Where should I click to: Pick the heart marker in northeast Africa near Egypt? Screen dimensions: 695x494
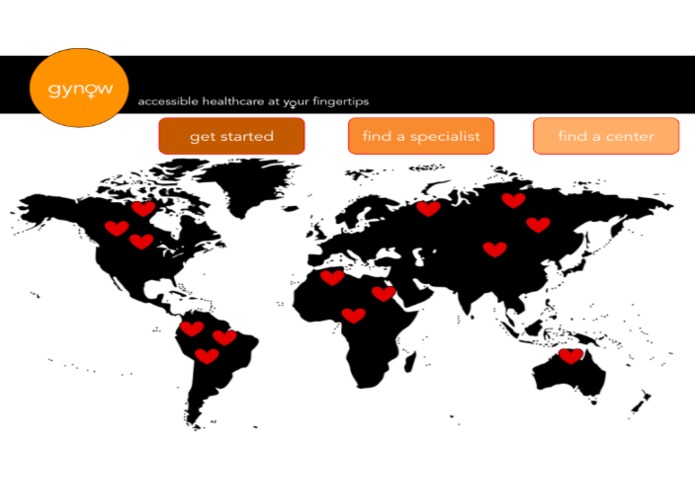(x=383, y=293)
